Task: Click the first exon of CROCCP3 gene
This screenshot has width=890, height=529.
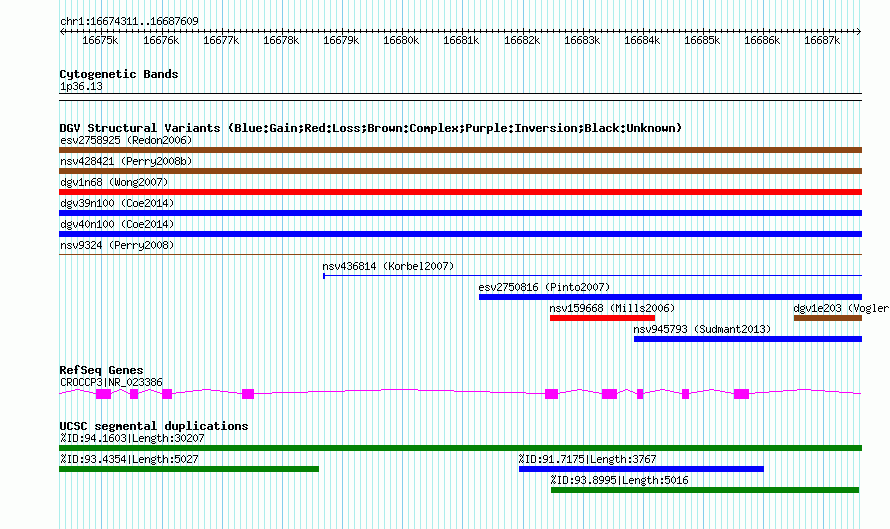Action: (x=103, y=394)
